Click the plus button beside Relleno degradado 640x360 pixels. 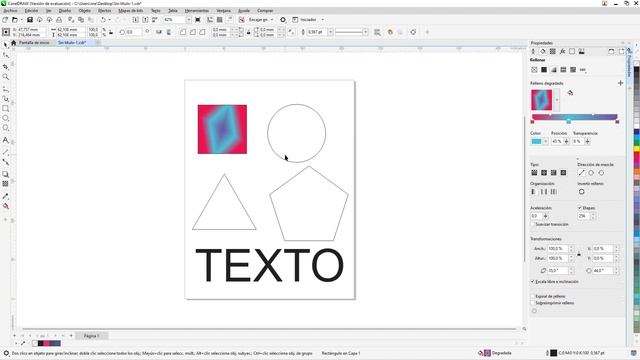coord(620,83)
